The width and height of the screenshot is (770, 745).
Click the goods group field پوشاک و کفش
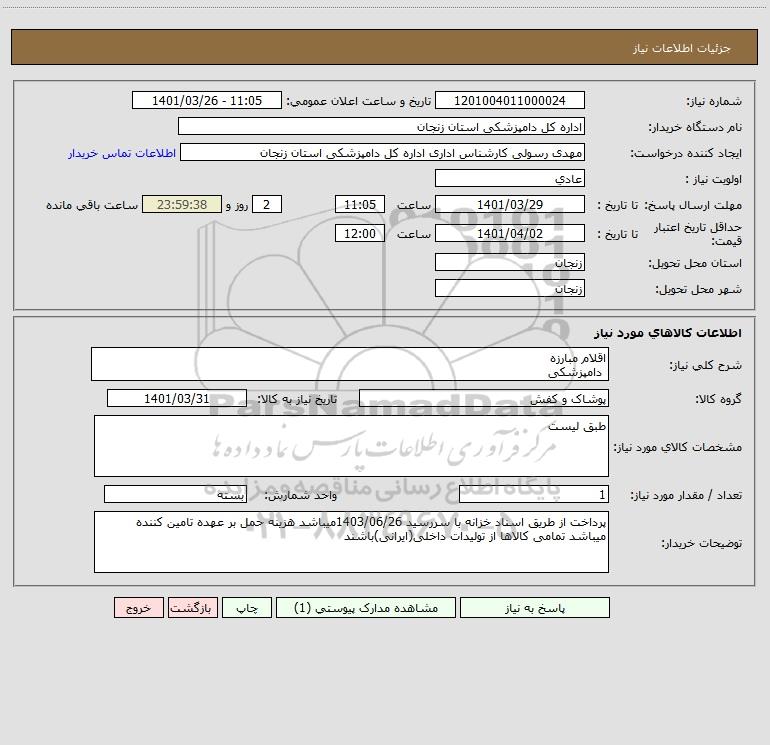click(484, 398)
